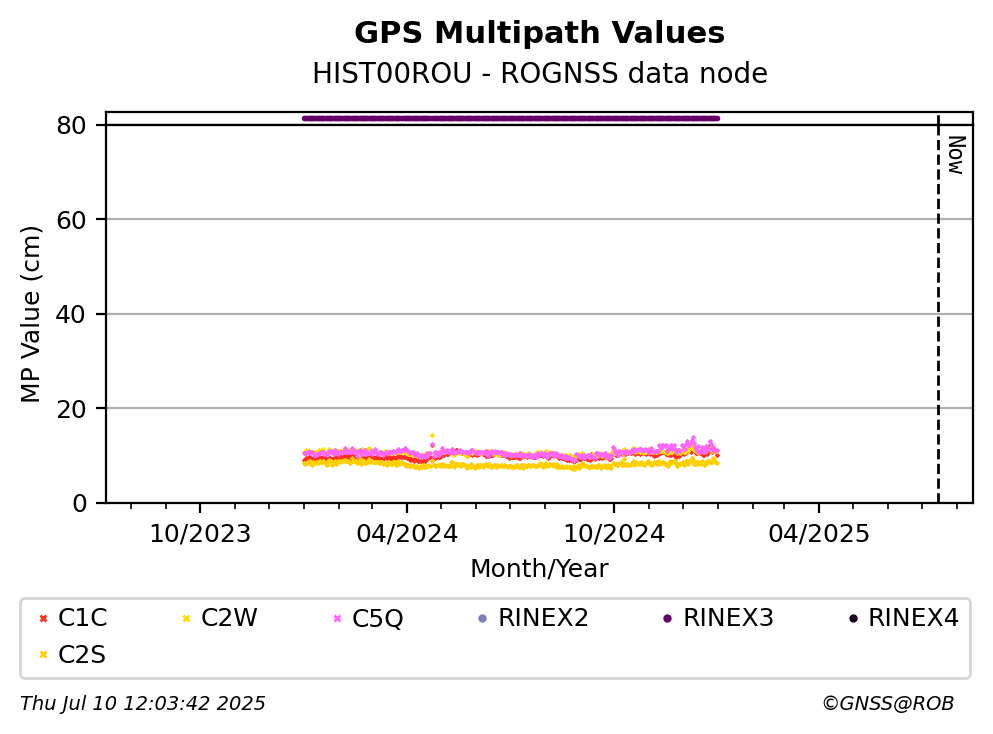
Task: Click the chart title GPS Multipath Values
Action: (x=540, y=33)
